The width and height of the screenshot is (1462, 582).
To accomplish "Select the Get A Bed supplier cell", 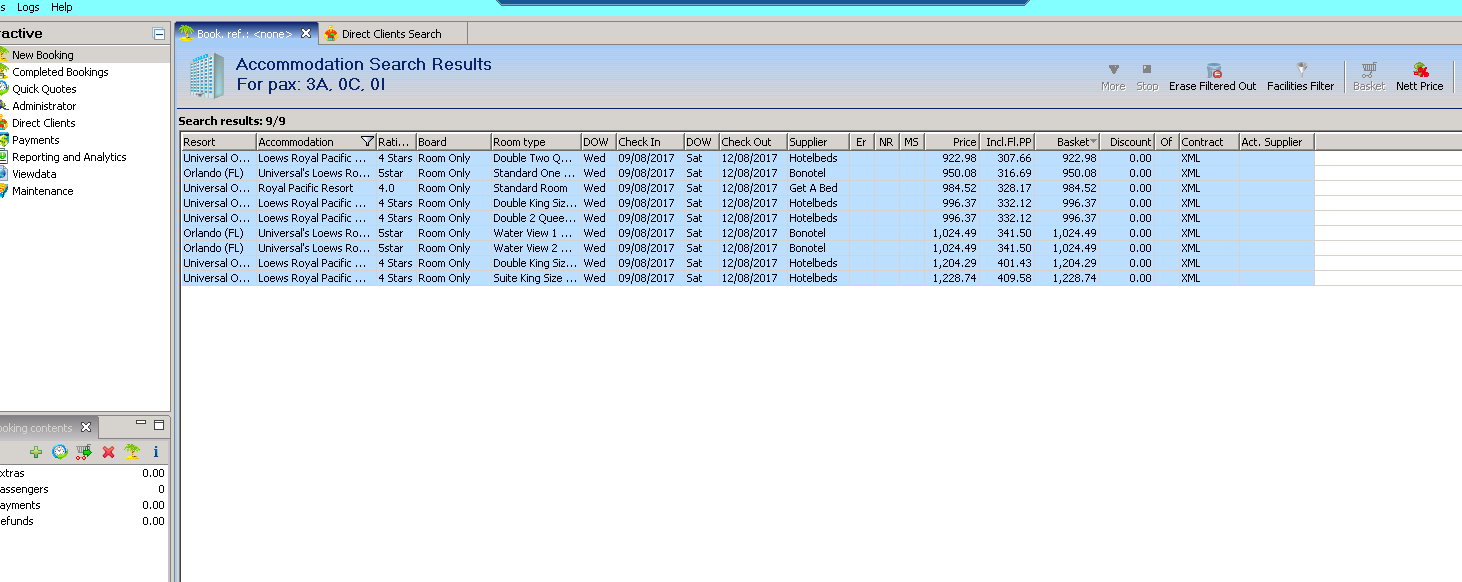I will pos(818,188).
